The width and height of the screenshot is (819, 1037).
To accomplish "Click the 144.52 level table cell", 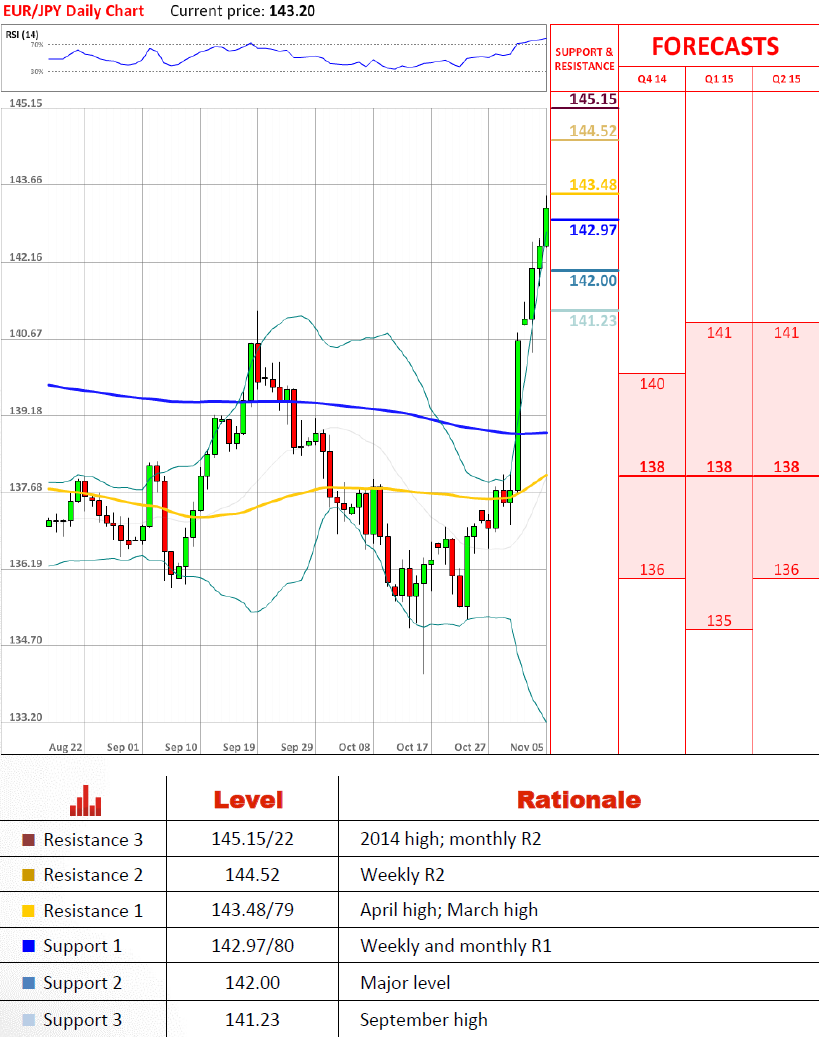I will pos(252,875).
